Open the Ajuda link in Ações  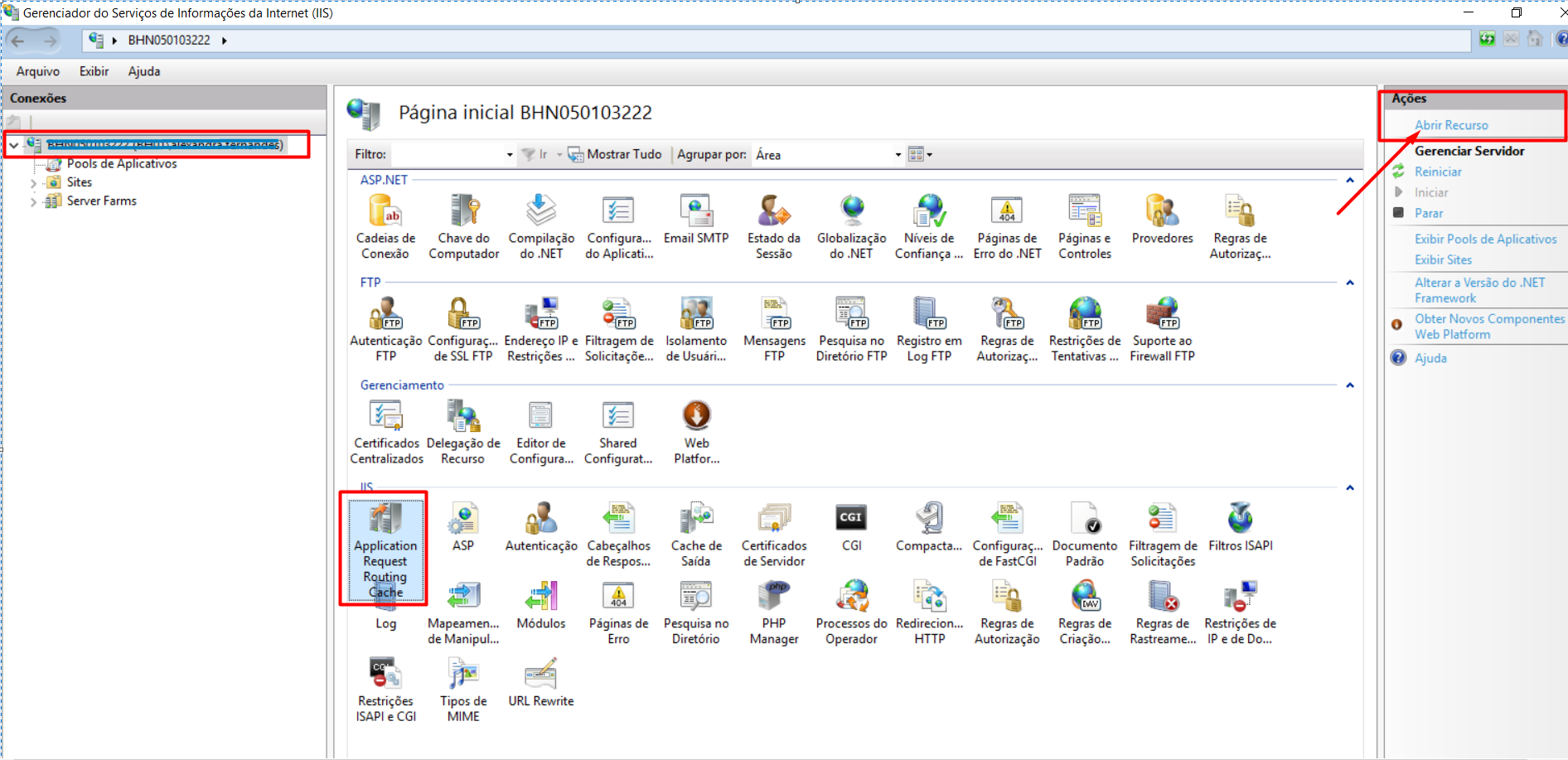tap(1430, 358)
